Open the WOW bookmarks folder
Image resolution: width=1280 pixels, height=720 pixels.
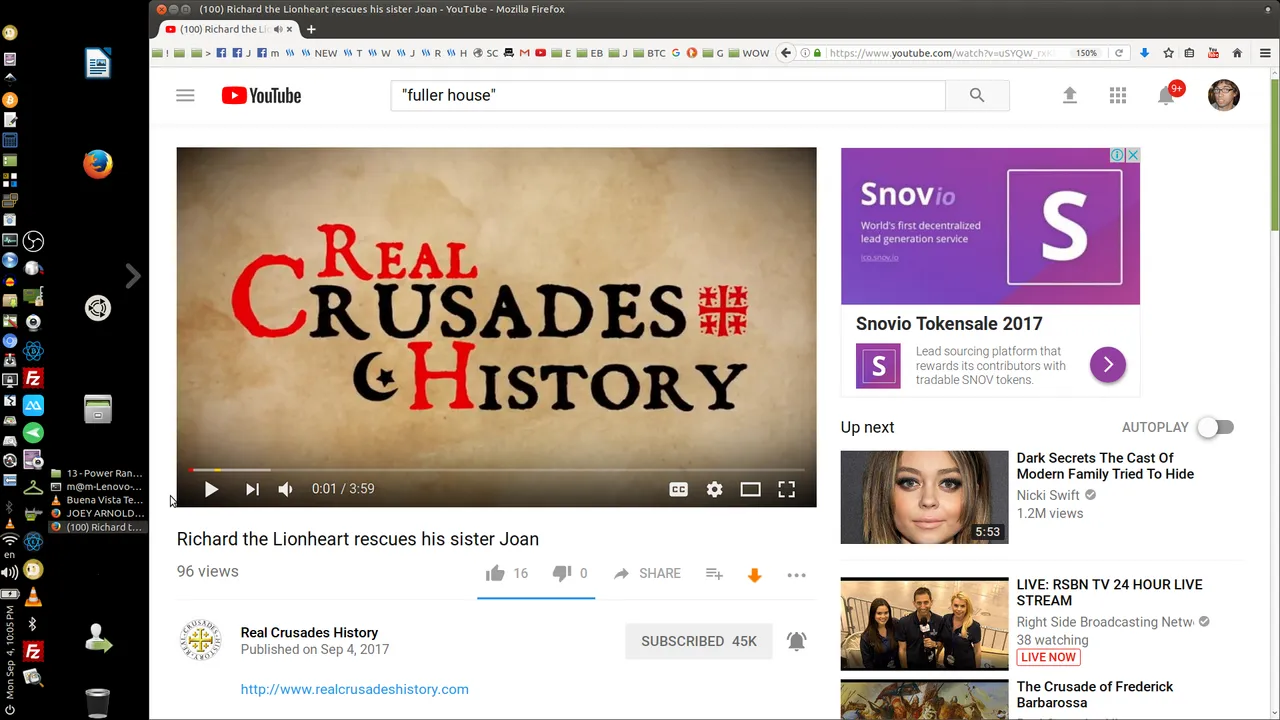coord(749,53)
